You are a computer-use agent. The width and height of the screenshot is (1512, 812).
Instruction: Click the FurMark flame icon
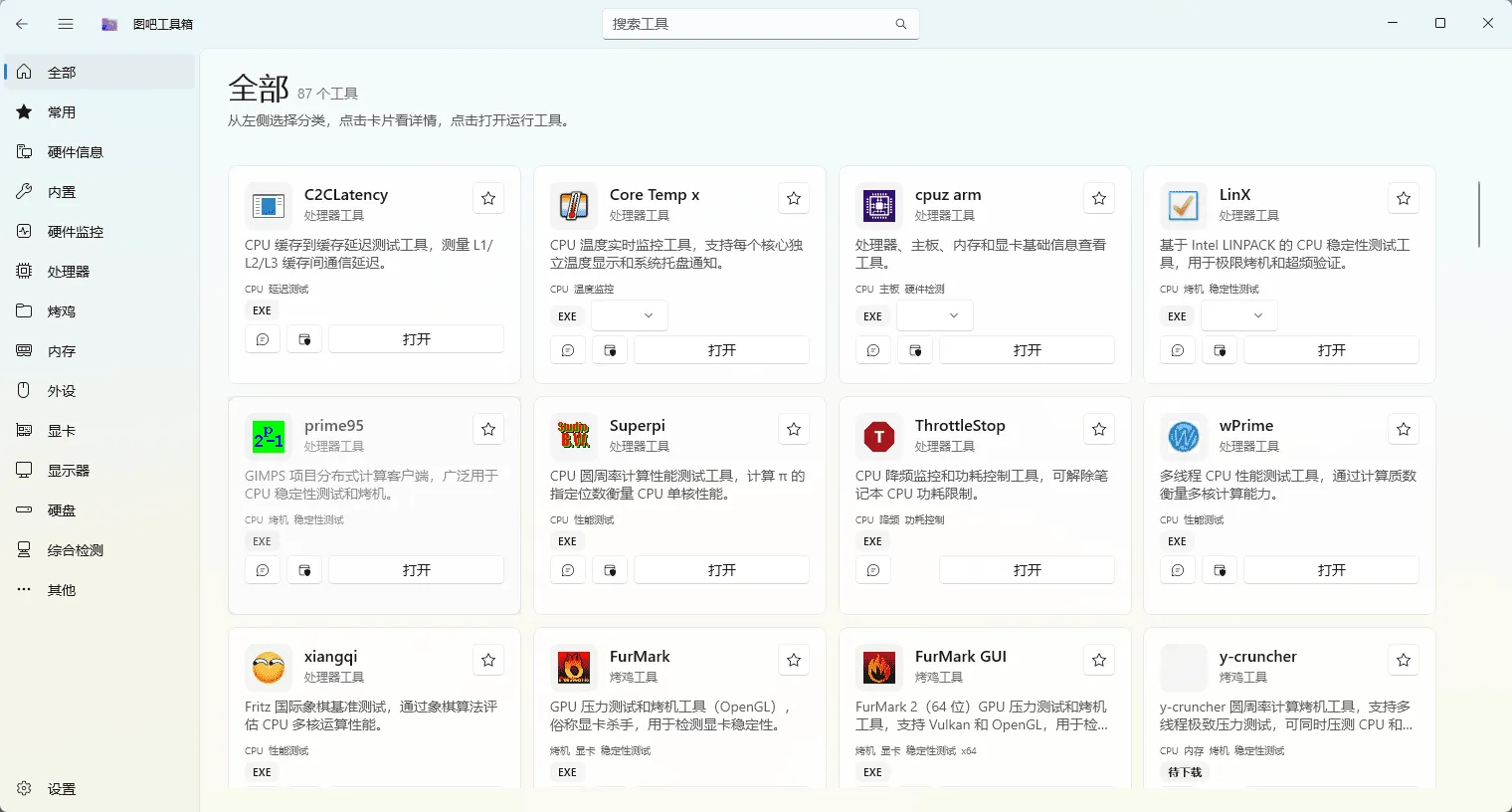click(574, 668)
